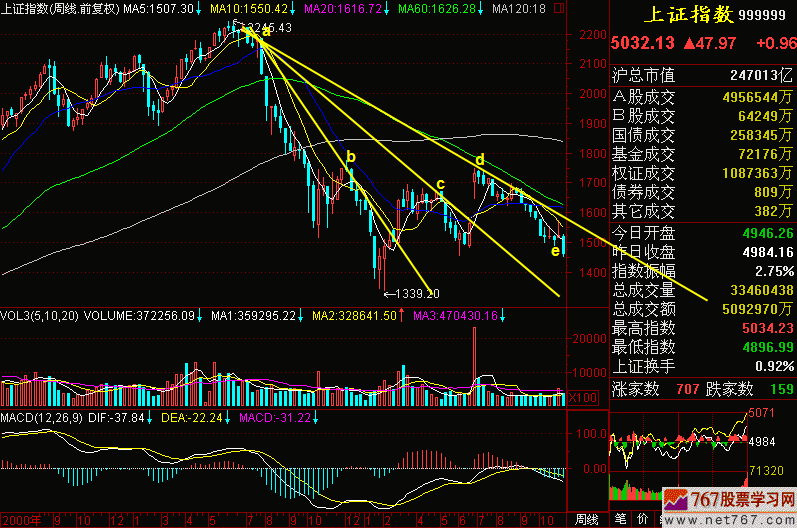Image resolution: width=797 pixels, height=528 pixels.
Task: Open the 周线 period selector at bottom
Action: 586,519
